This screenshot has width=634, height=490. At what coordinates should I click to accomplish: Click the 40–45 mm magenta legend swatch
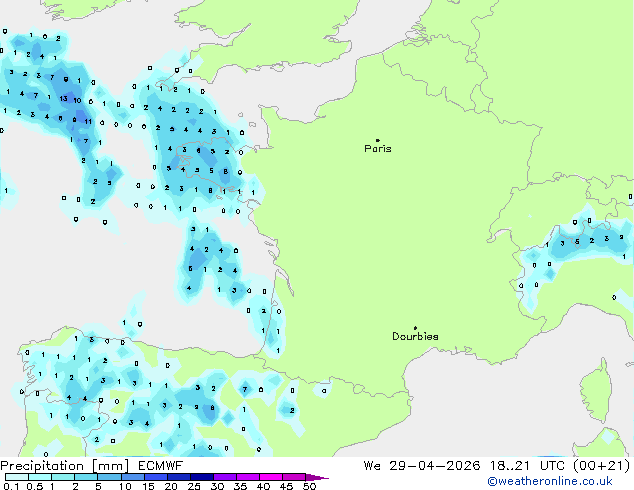click(x=271, y=477)
